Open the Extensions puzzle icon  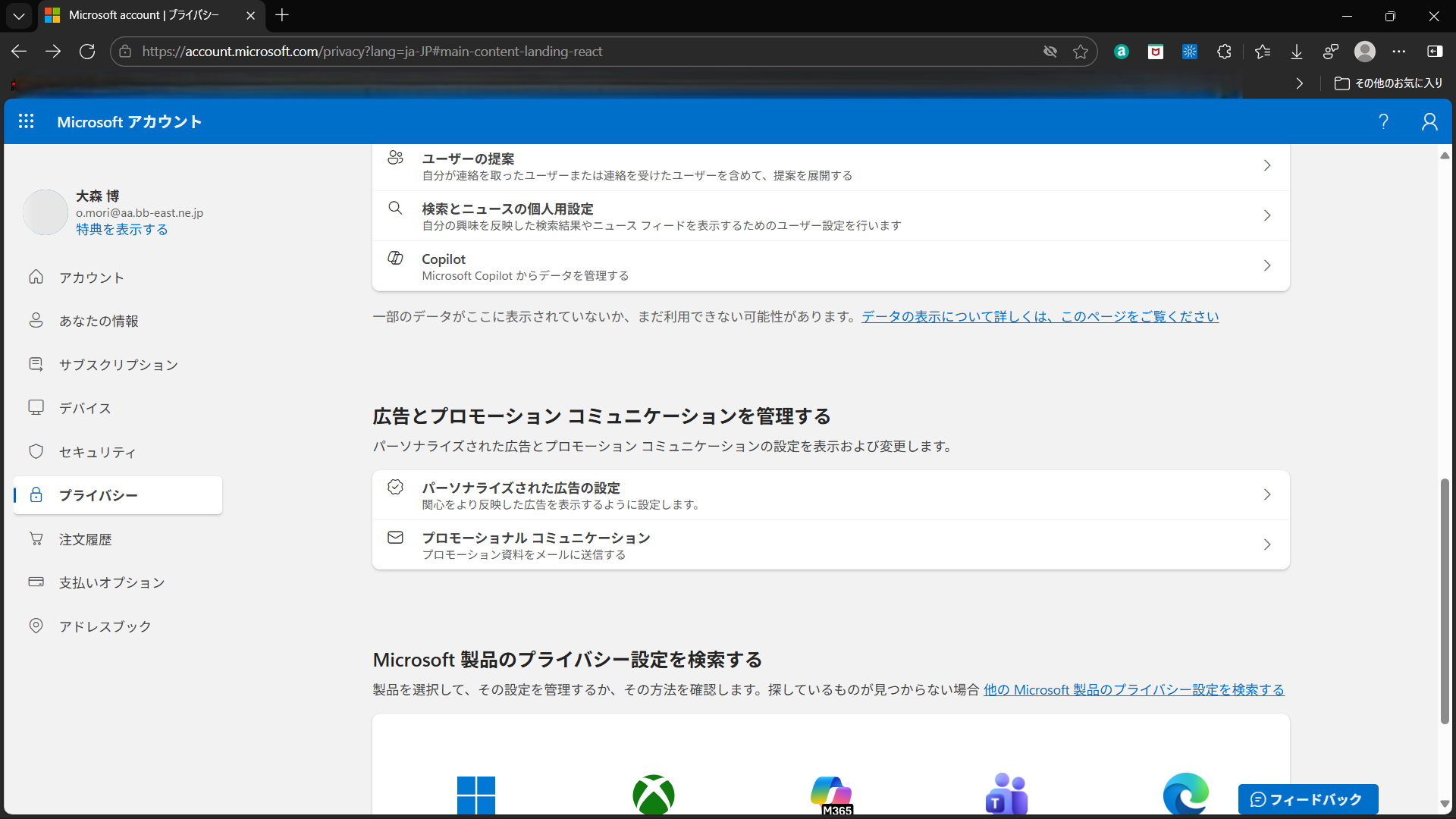click(x=1224, y=52)
